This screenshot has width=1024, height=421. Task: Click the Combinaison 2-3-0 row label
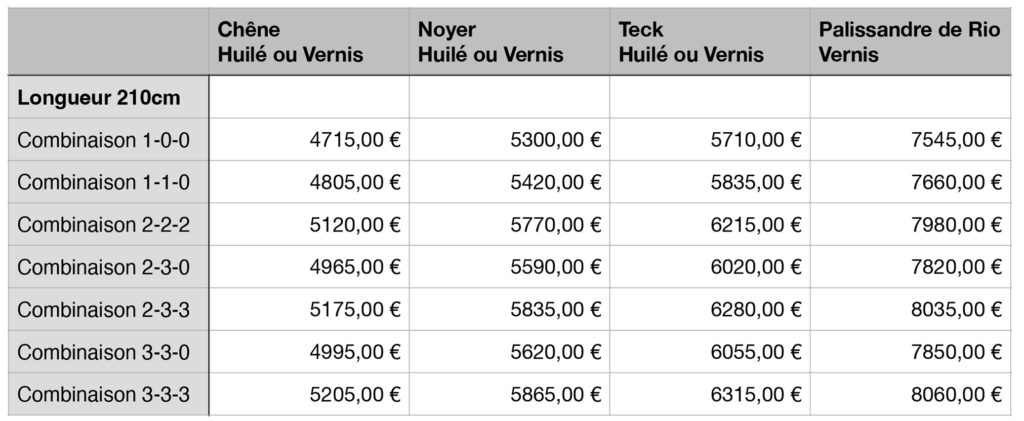pyautogui.click(x=103, y=267)
